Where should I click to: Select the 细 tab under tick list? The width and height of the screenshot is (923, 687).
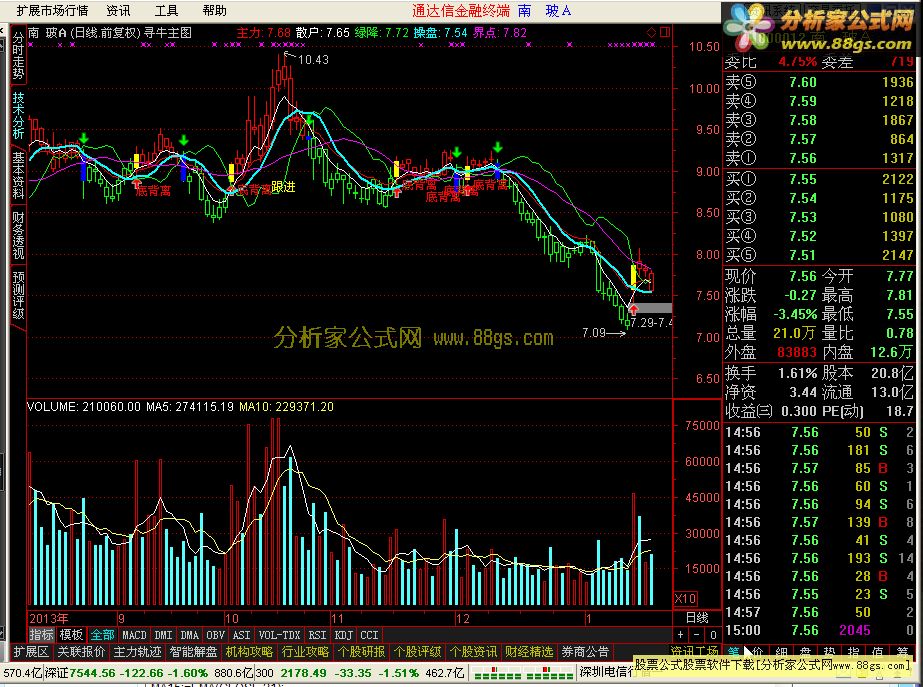(x=781, y=652)
